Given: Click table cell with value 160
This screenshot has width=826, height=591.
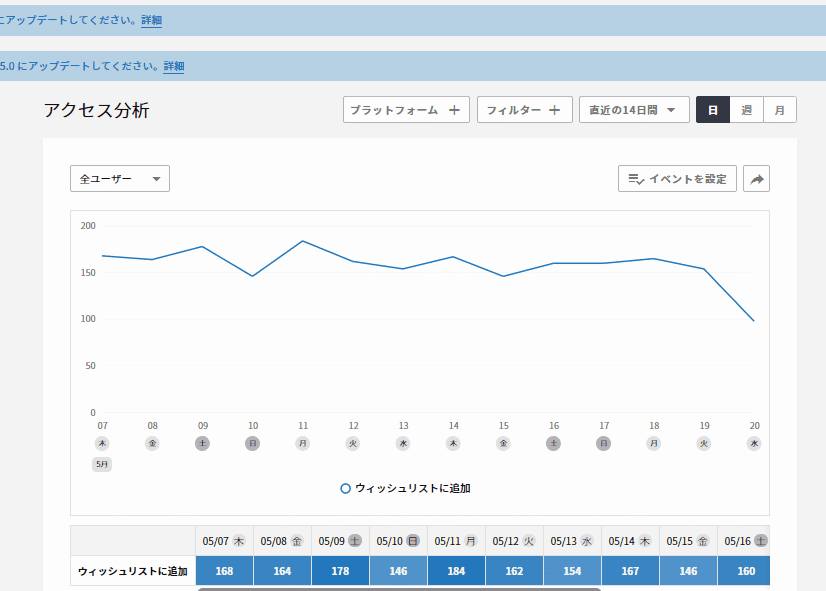Looking at the screenshot, I should [744, 571].
